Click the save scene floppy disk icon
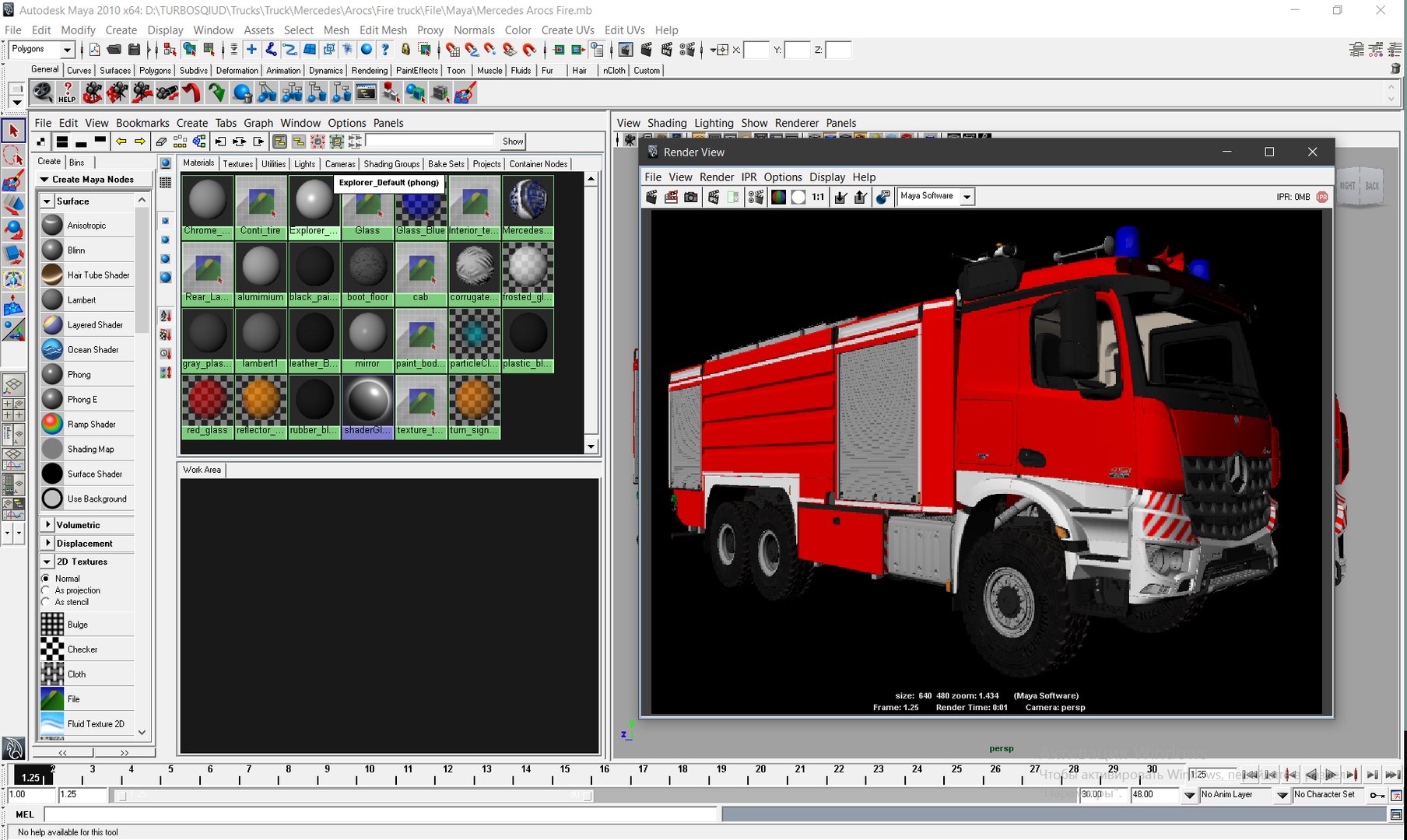The image size is (1407, 840). click(134, 50)
